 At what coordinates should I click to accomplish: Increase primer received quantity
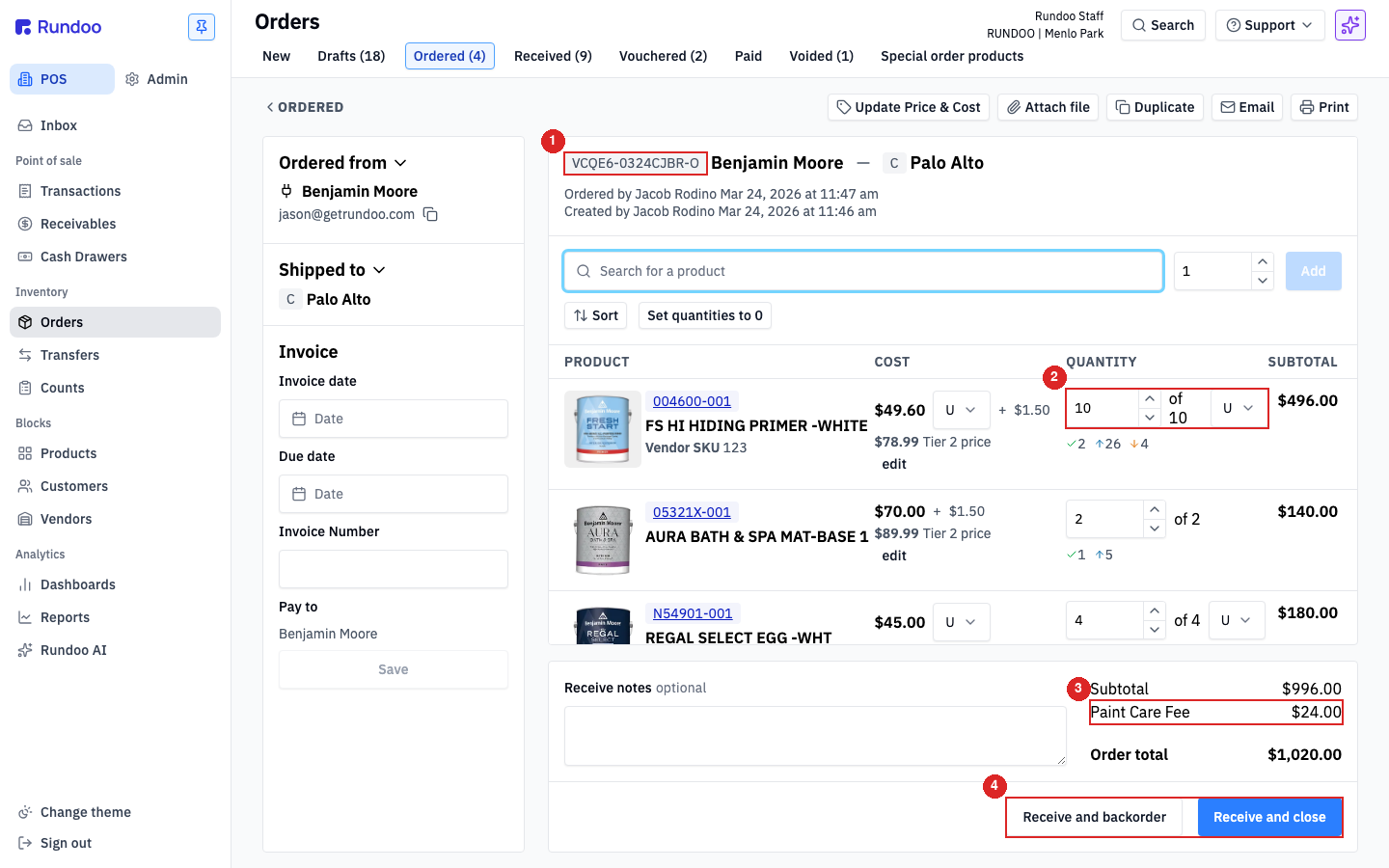tap(1150, 399)
